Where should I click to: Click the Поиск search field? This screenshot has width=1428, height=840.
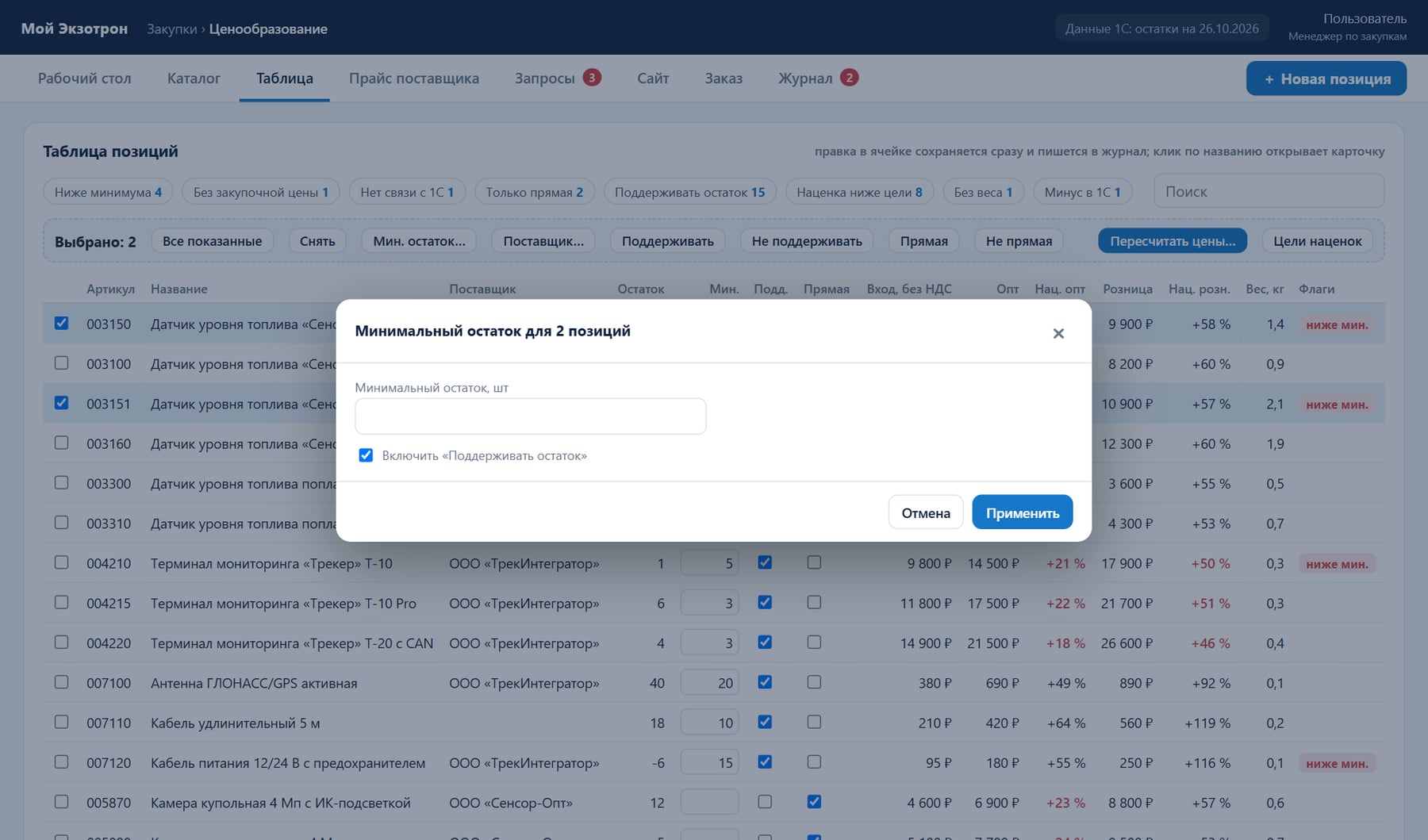[1269, 191]
